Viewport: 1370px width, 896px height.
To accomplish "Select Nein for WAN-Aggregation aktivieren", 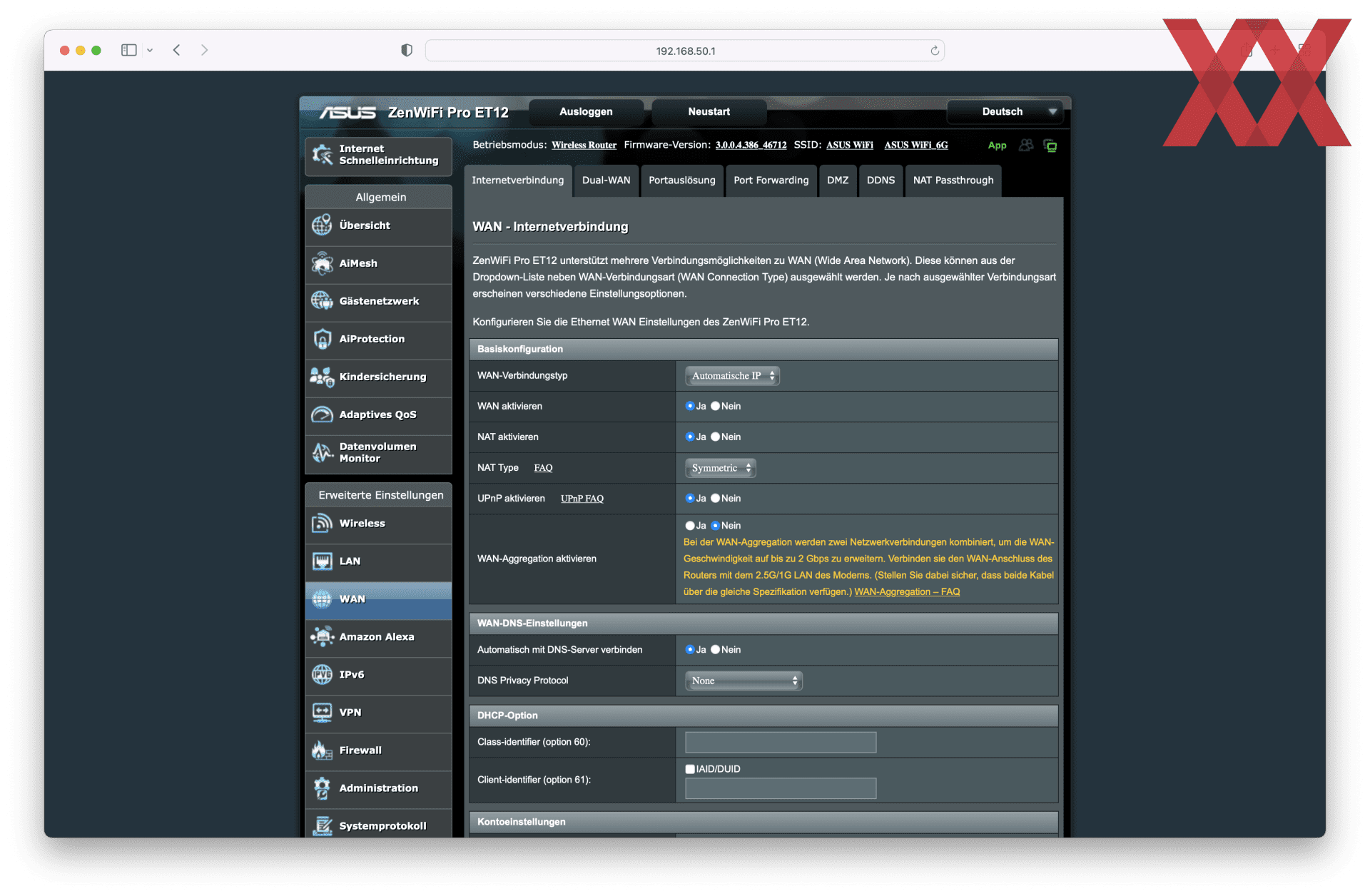I will (x=715, y=526).
